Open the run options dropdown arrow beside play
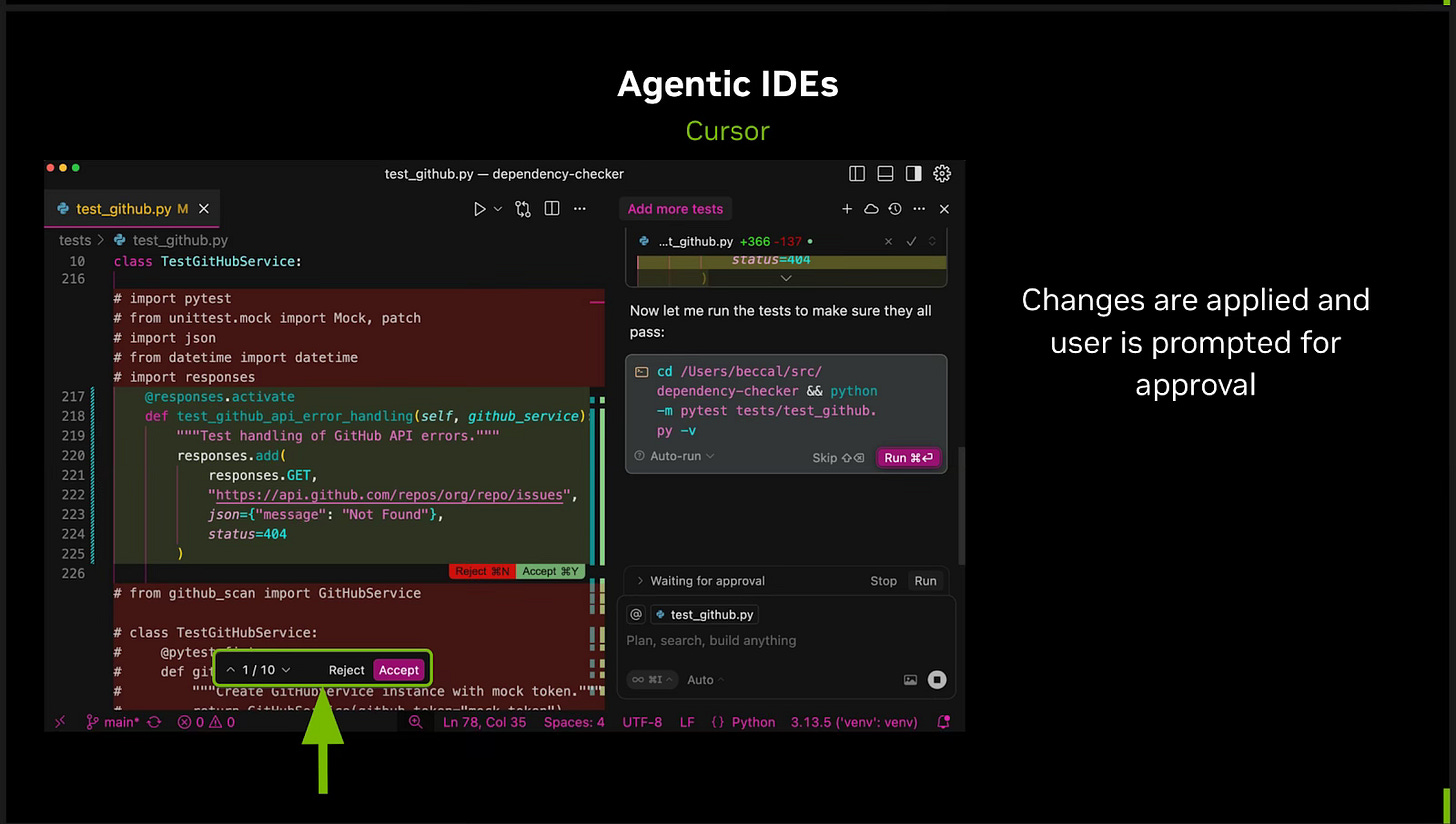1456x824 pixels. pos(497,209)
